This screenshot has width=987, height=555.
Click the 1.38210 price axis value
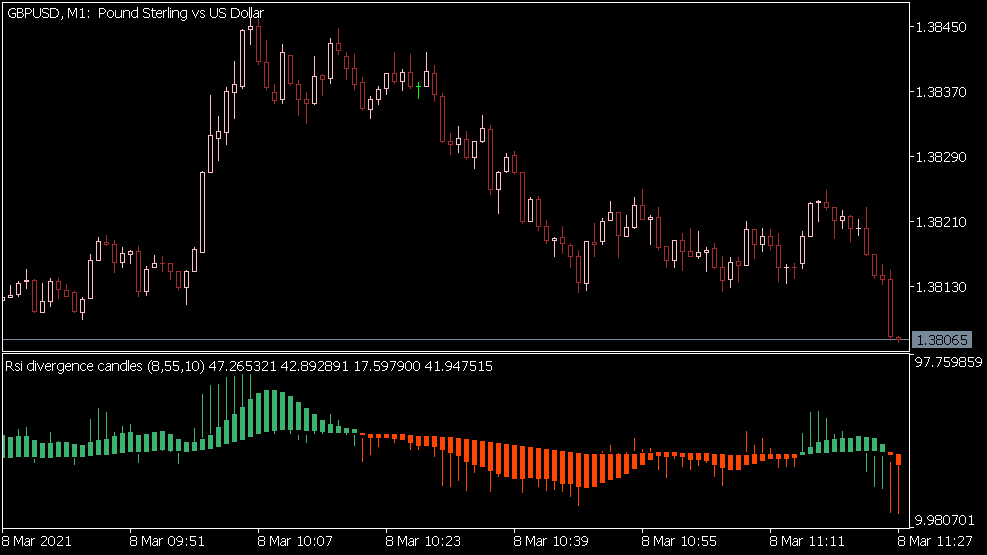[x=941, y=223]
